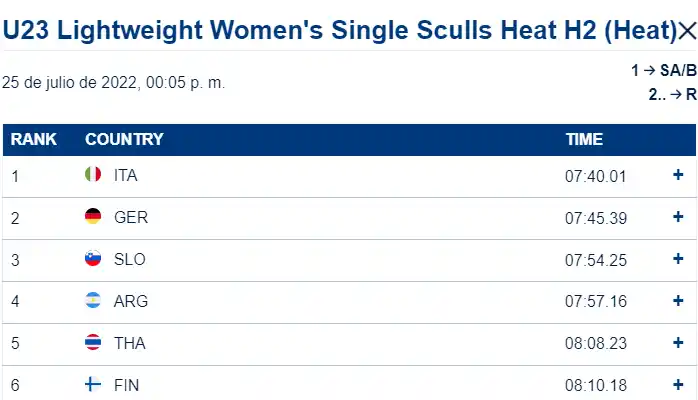The height and width of the screenshot is (400, 698).
Task: Expand ITA row details with plus
Action: point(678,175)
